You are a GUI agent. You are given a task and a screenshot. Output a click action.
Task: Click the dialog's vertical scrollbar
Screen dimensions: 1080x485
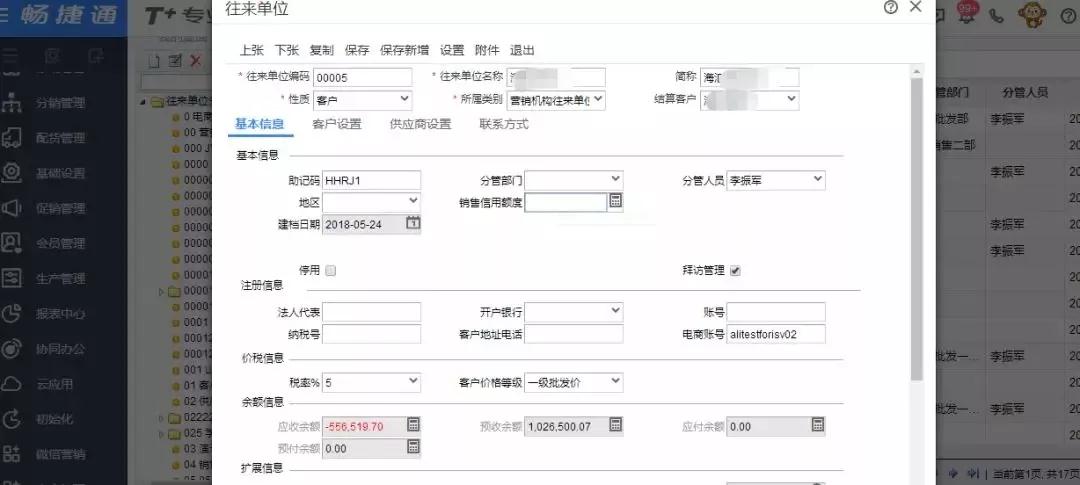tap(916, 230)
